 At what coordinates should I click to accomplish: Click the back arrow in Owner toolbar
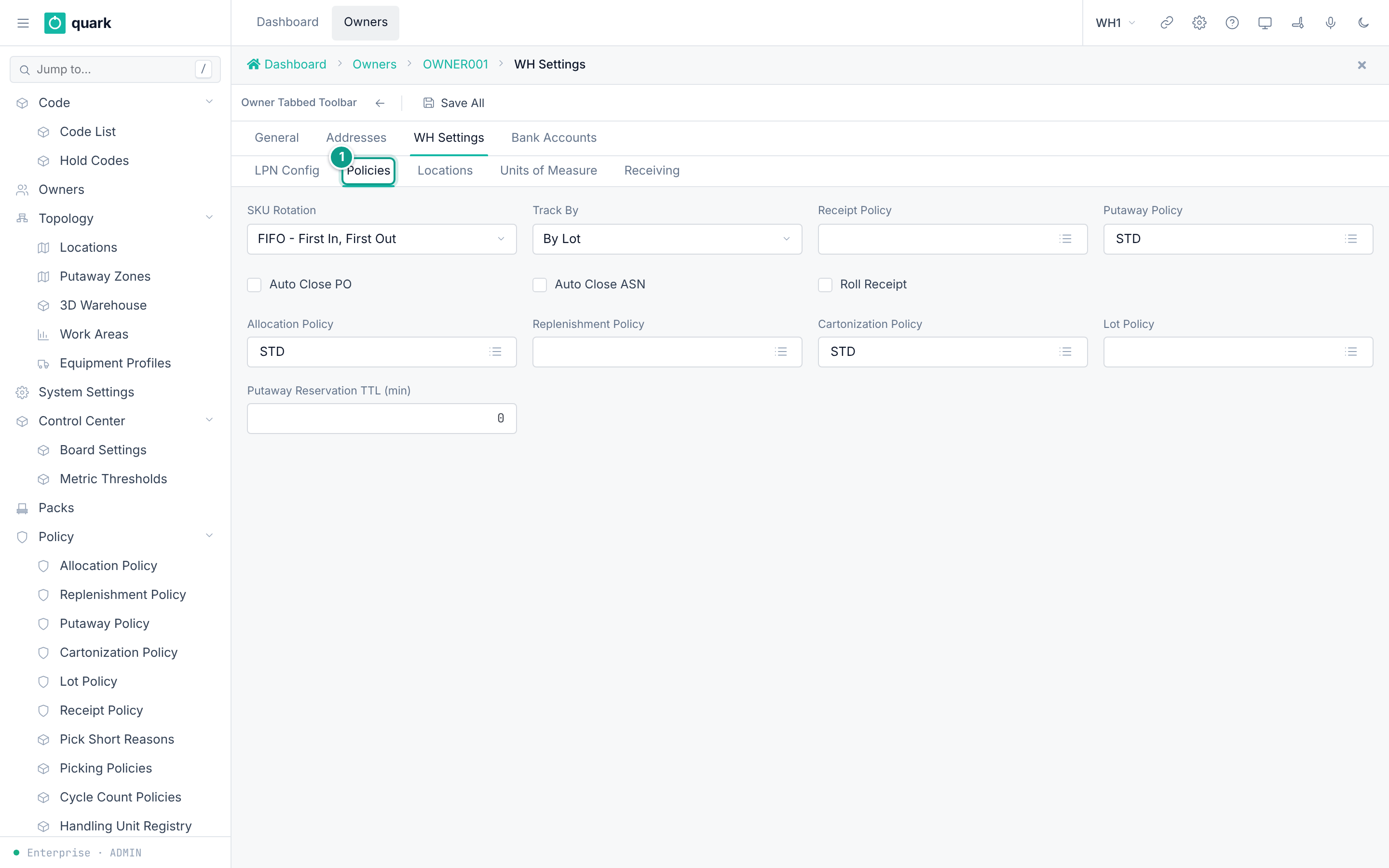point(380,103)
